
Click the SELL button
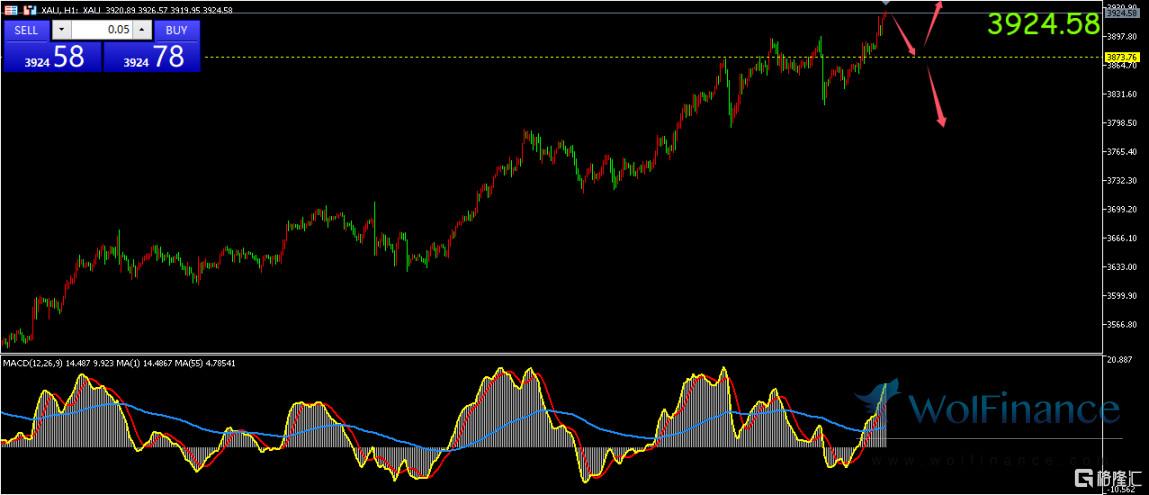coord(26,30)
